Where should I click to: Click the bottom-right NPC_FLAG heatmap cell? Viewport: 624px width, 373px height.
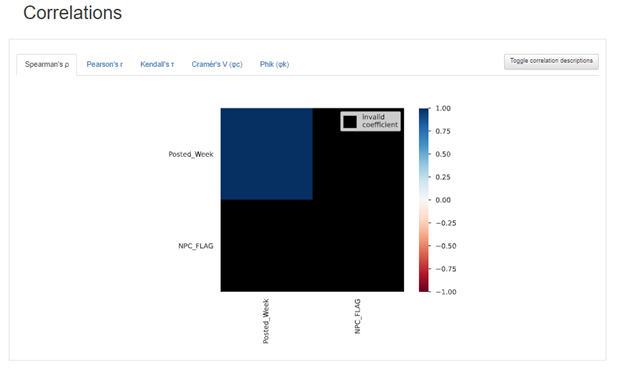tap(358, 246)
